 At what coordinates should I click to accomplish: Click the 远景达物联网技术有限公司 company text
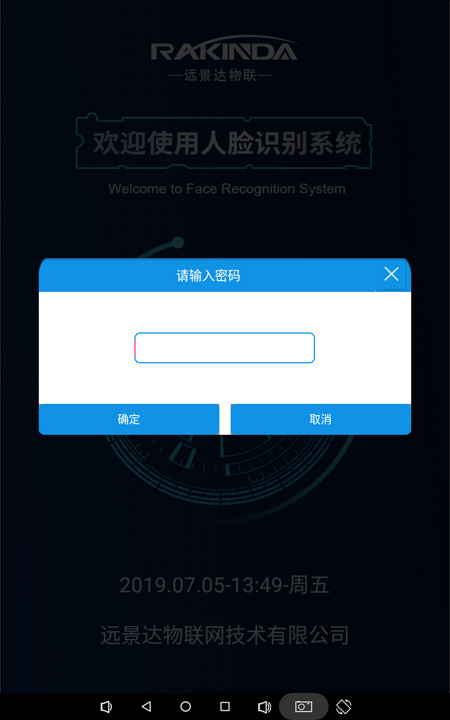click(x=225, y=635)
